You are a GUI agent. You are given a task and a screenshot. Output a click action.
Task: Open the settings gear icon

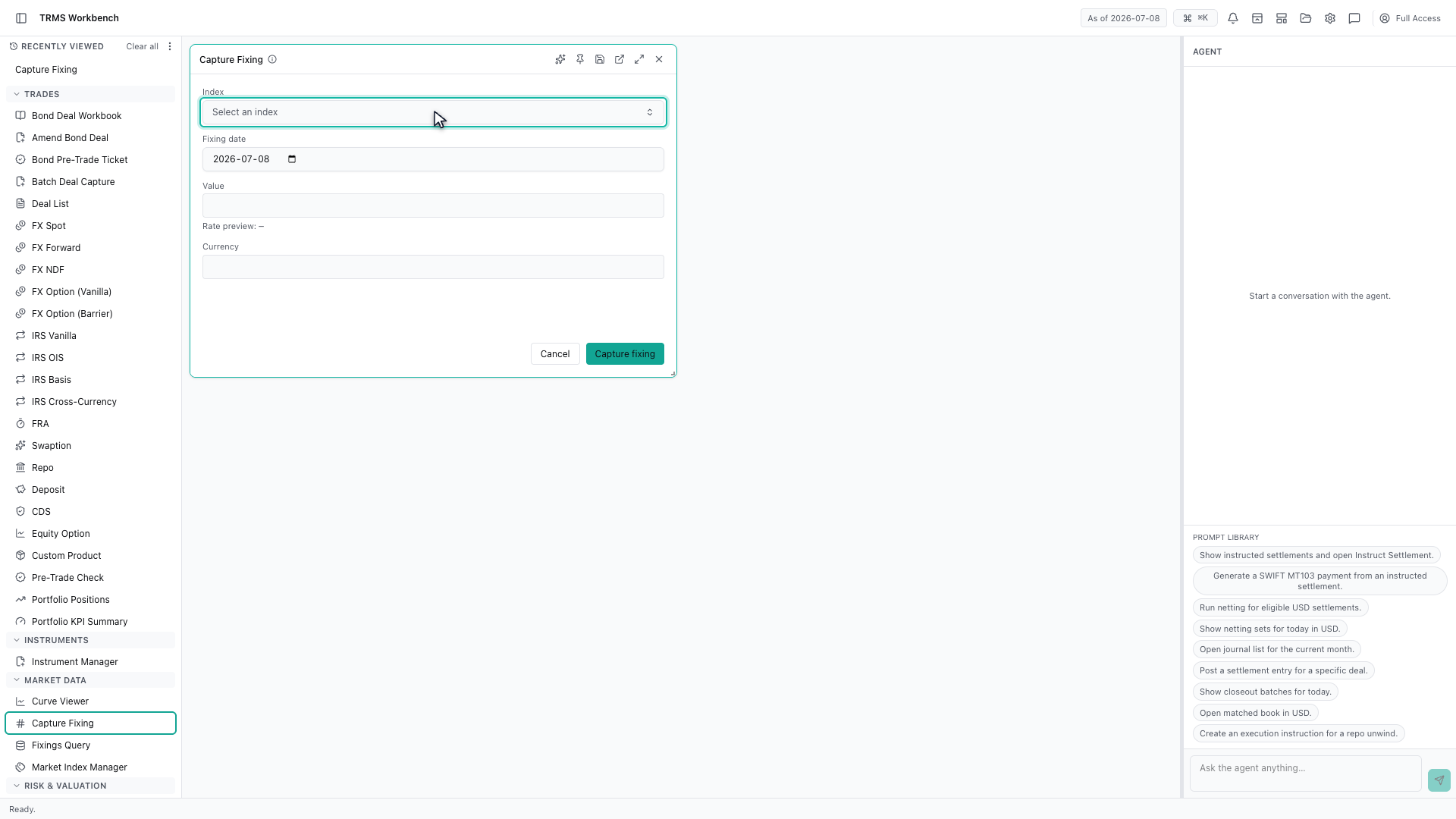[1330, 18]
